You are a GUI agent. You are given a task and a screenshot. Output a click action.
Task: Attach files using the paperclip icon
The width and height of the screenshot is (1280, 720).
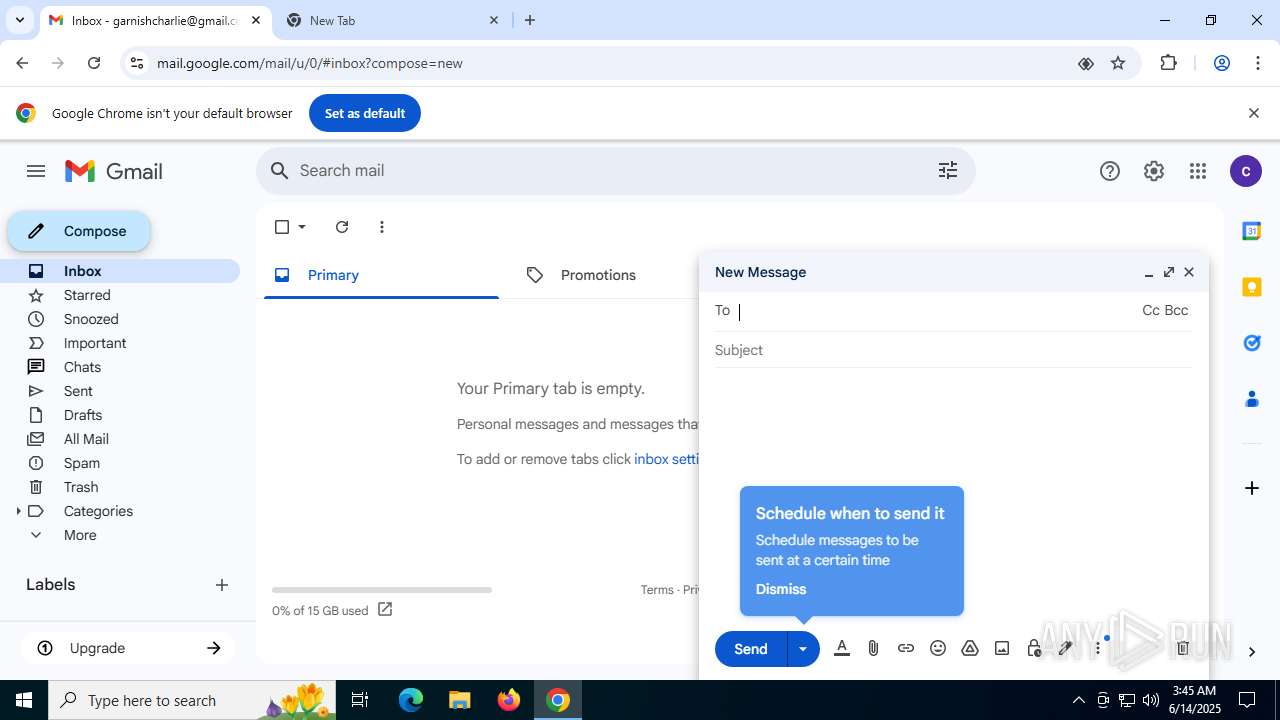873,648
